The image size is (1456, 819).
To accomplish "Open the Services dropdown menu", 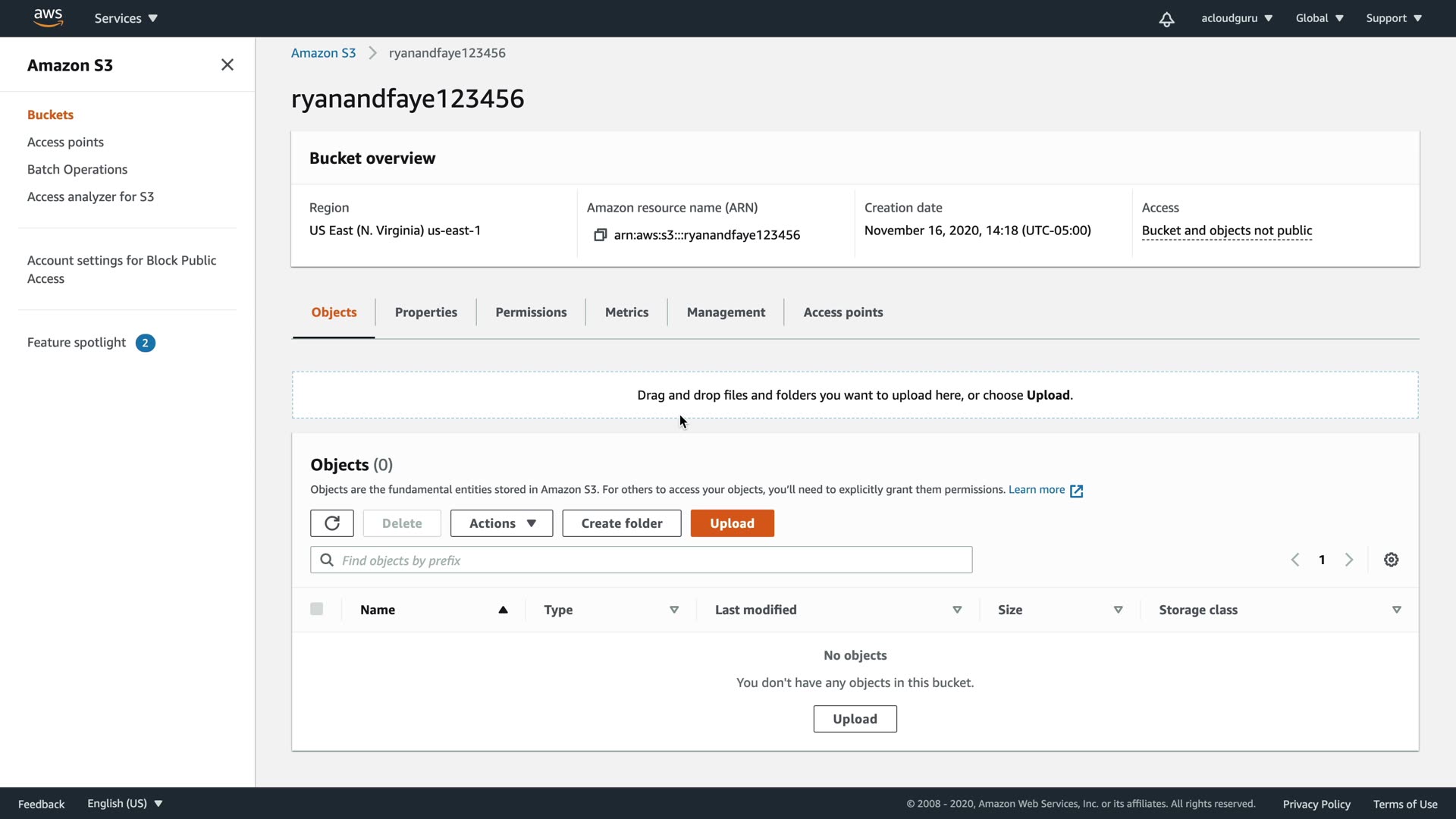I will coord(126,18).
